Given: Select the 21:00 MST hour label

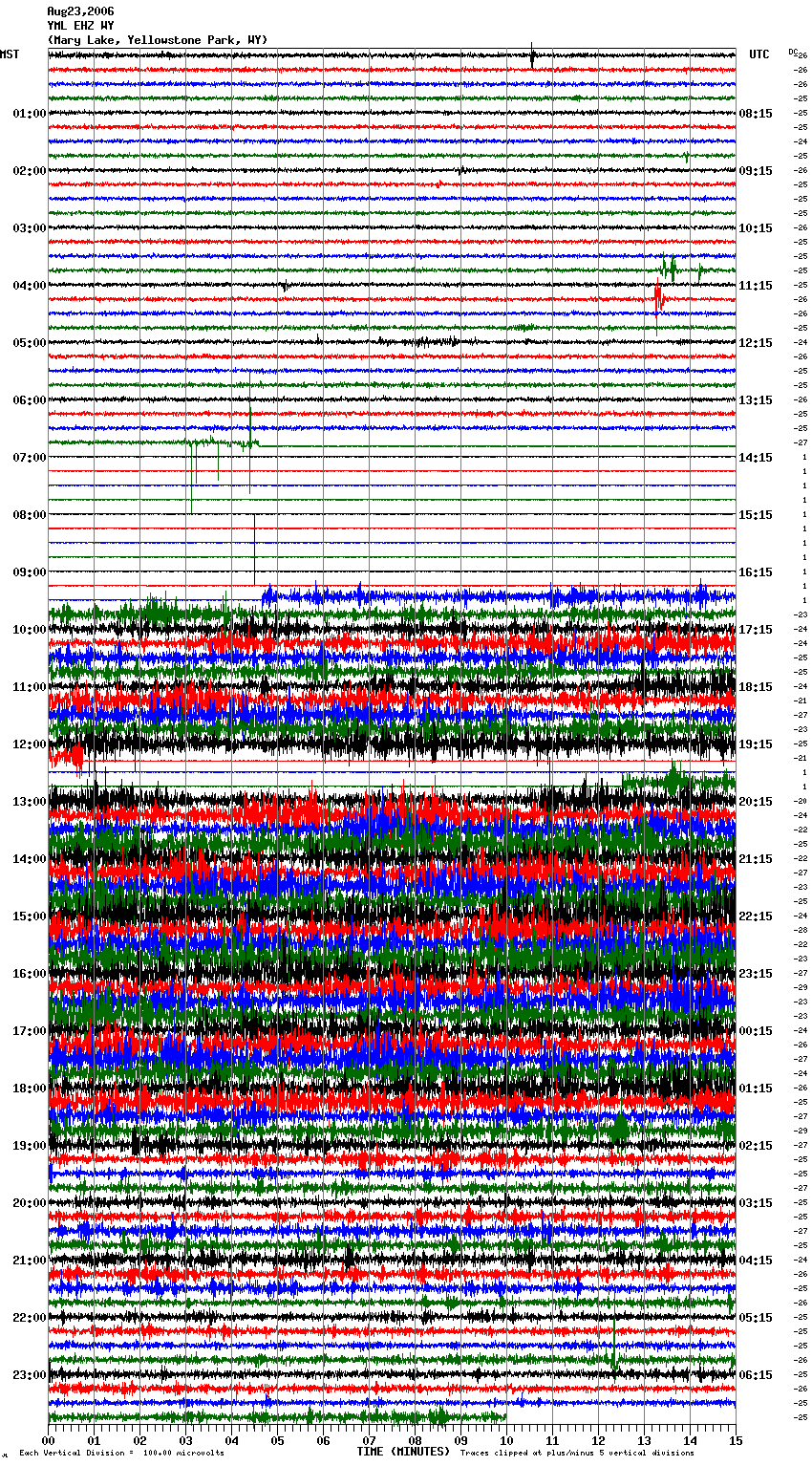Looking at the screenshot, I should click(x=30, y=1261).
